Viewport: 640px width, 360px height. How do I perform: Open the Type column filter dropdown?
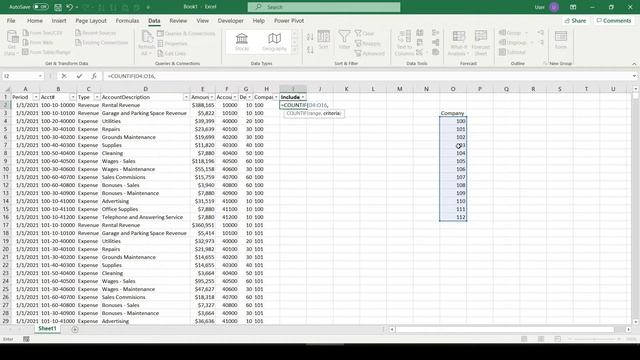point(97,97)
